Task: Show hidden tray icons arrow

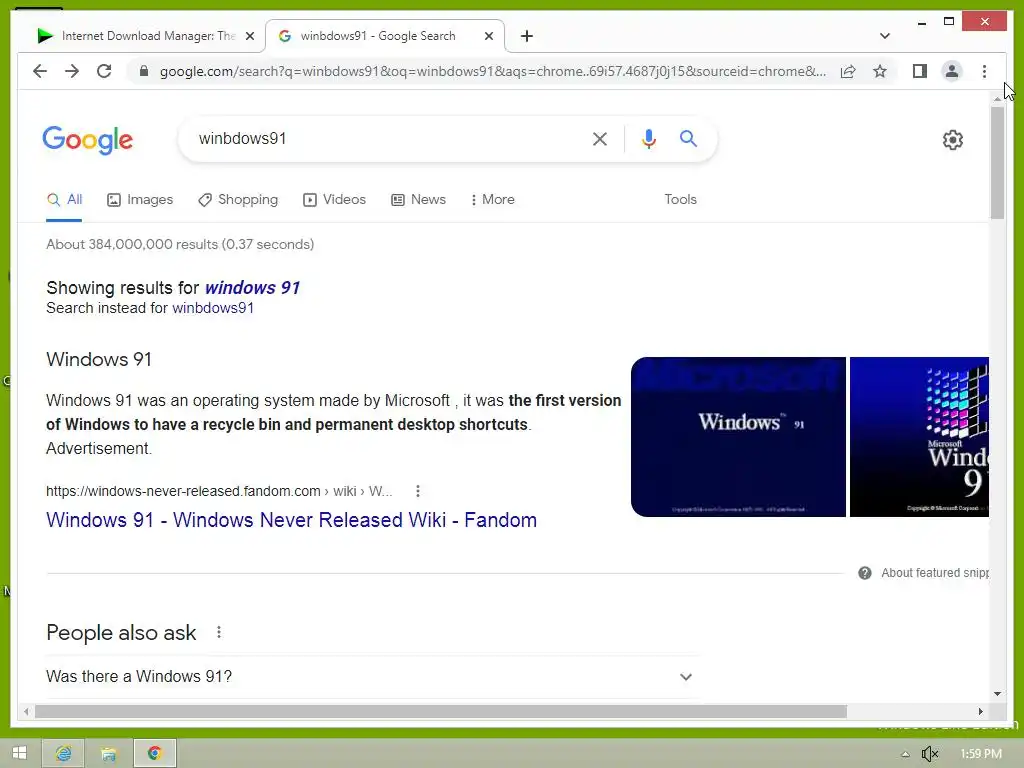Action: 905,754
